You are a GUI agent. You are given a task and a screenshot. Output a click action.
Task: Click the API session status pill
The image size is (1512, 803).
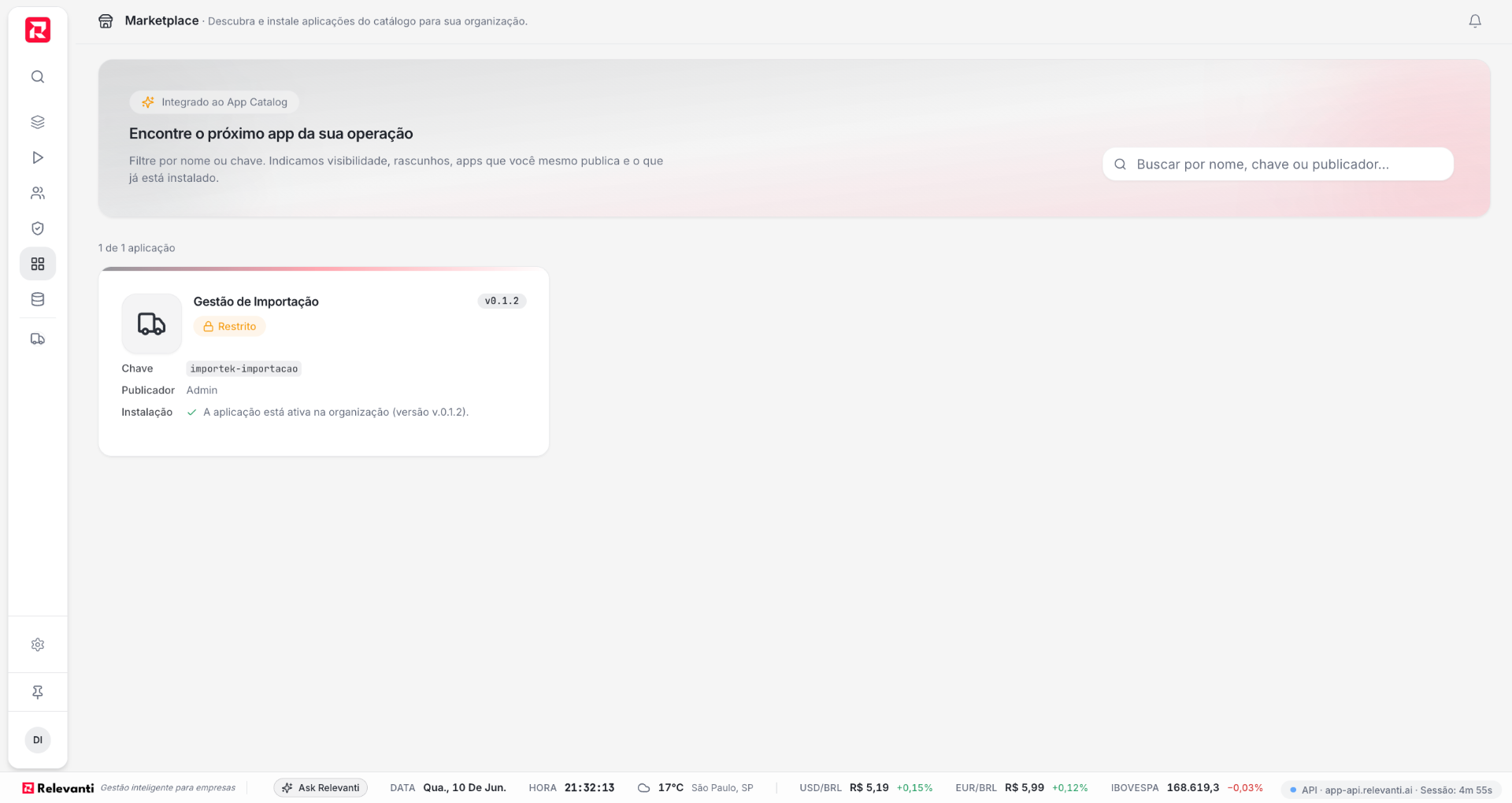[x=1391, y=790]
